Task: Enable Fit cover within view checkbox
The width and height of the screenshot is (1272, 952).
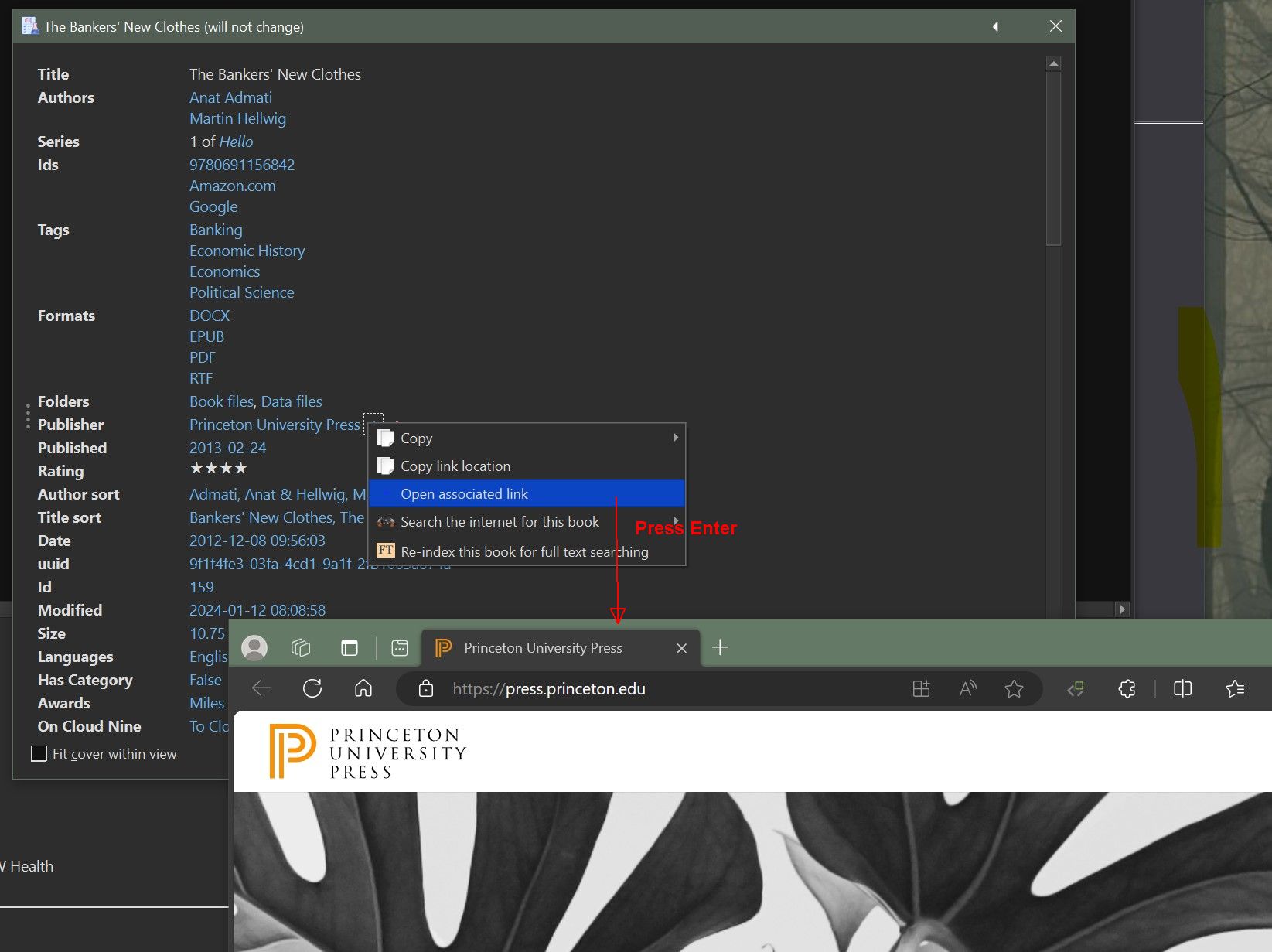Action: (39, 753)
